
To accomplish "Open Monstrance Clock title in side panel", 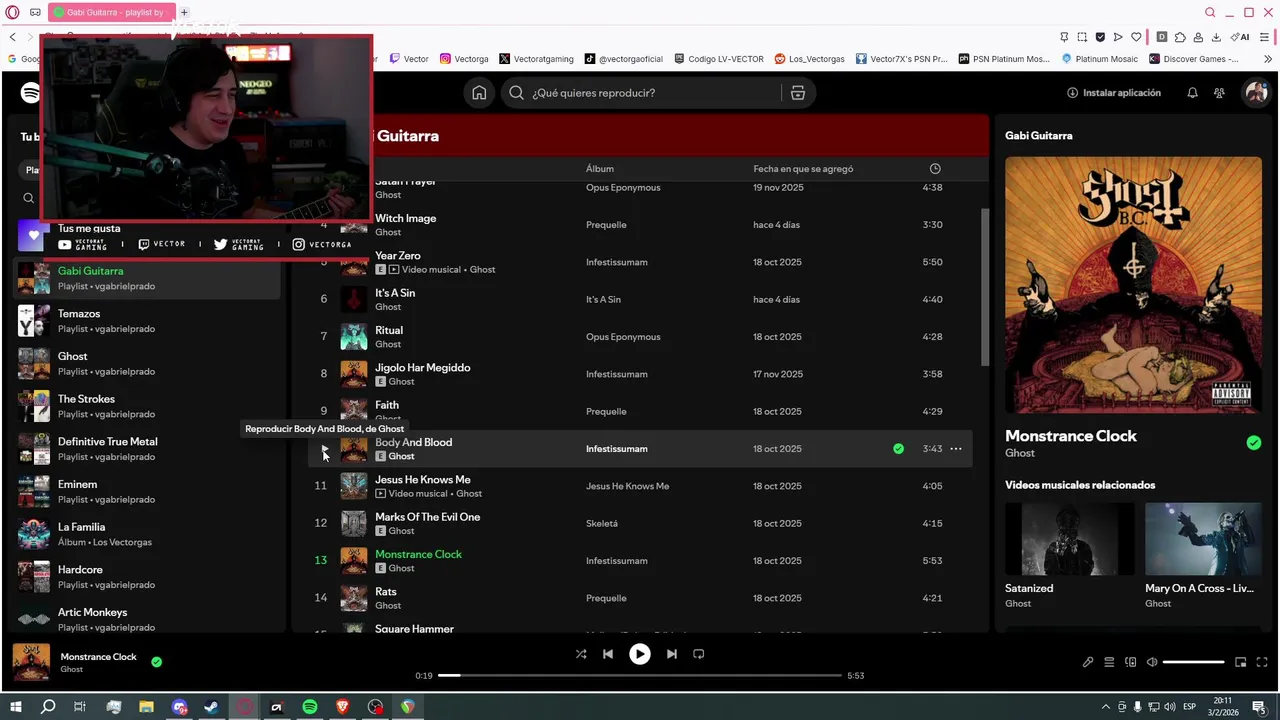I will [x=1071, y=436].
